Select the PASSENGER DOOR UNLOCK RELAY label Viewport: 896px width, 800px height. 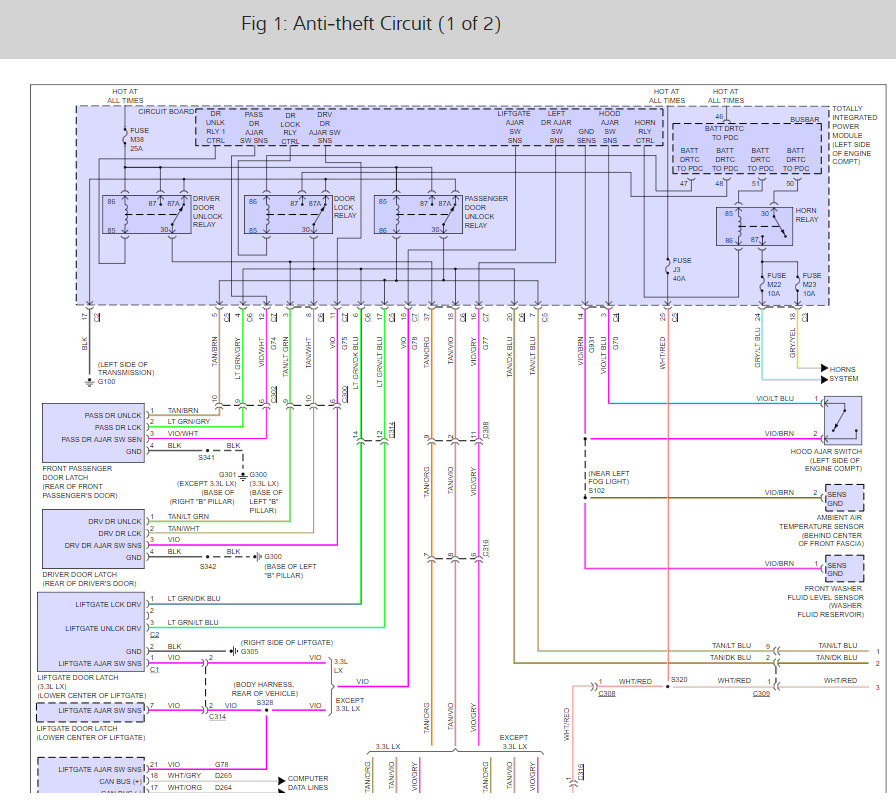(x=486, y=212)
